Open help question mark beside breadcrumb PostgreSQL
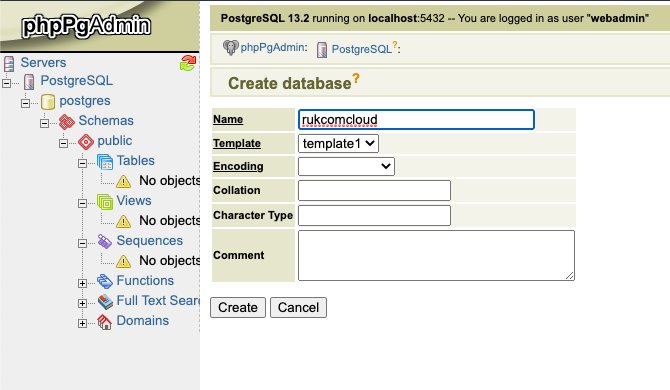 click(x=395, y=45)
